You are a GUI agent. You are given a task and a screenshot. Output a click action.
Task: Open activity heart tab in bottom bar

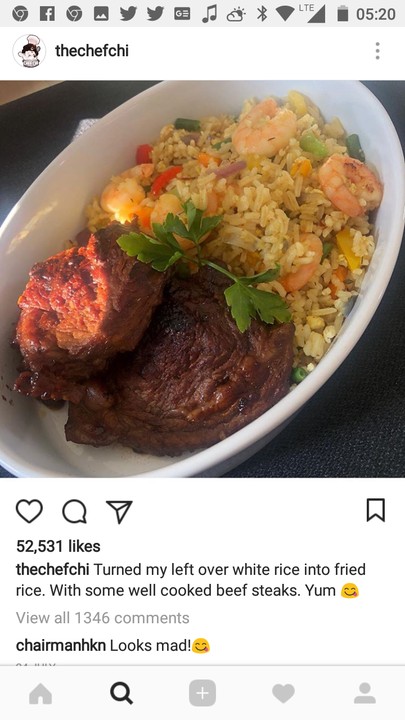283,693
